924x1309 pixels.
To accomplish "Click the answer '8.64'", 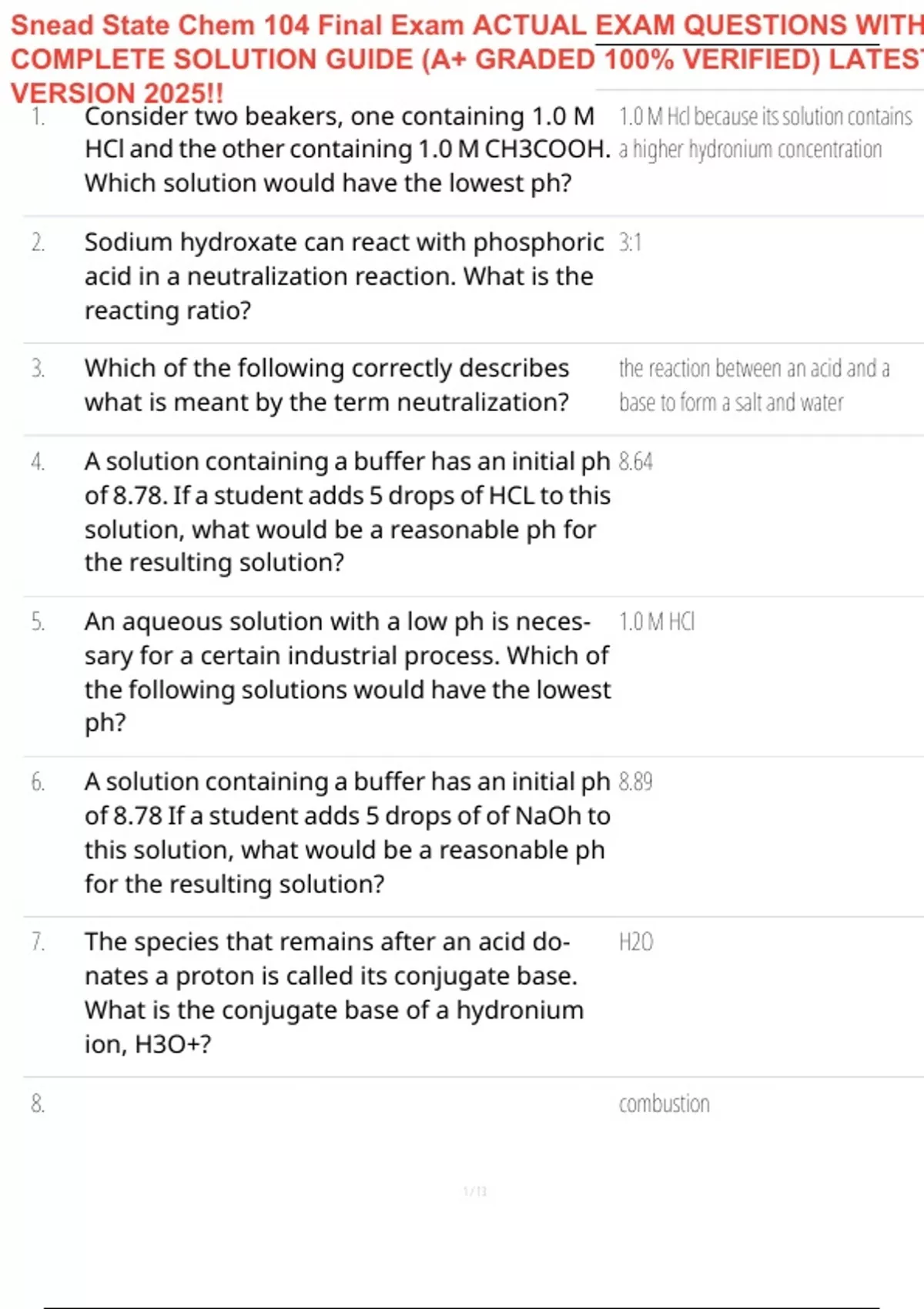I will 635,461.
